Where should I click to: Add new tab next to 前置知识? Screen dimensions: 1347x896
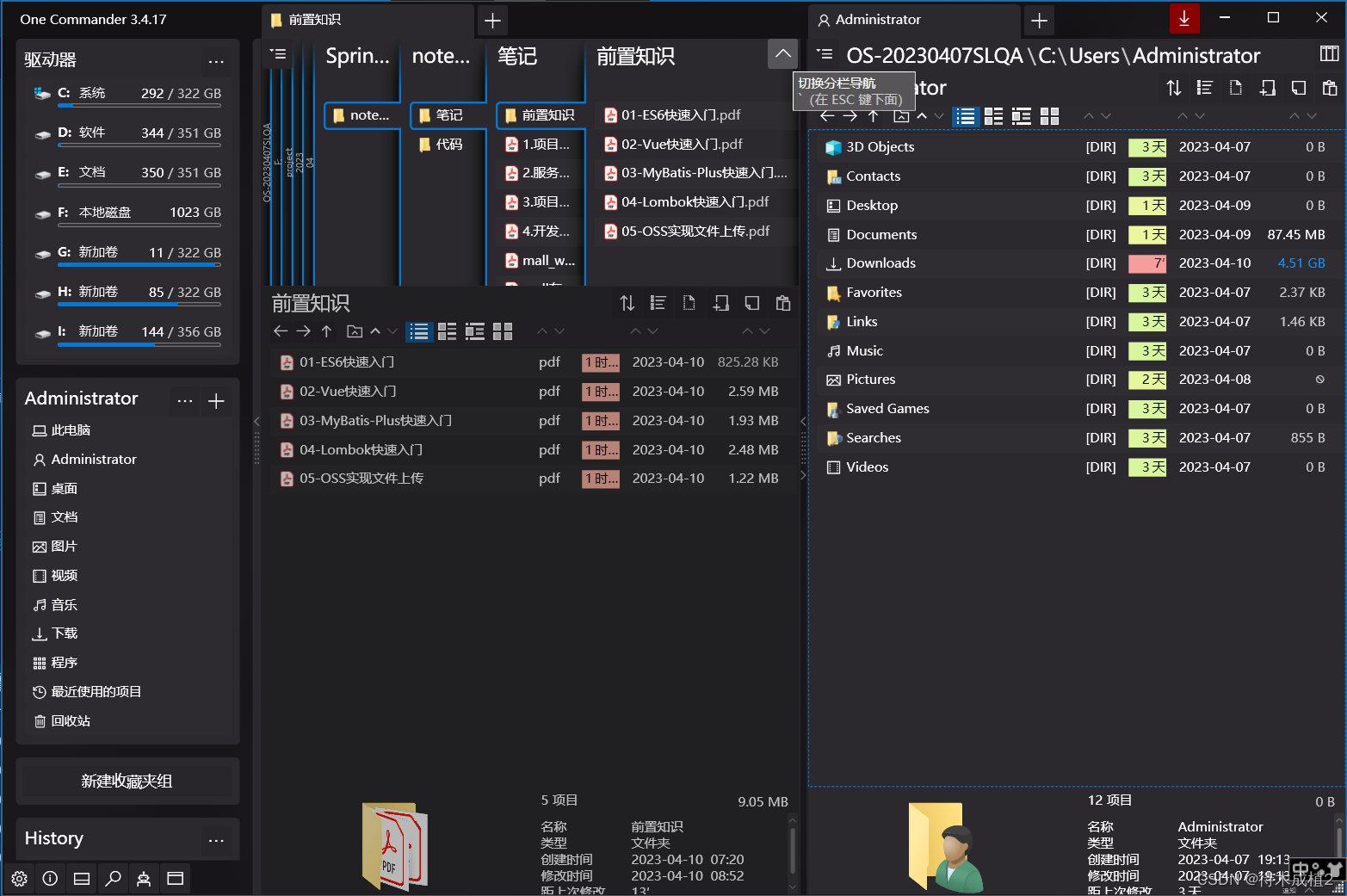click(492, 20)
